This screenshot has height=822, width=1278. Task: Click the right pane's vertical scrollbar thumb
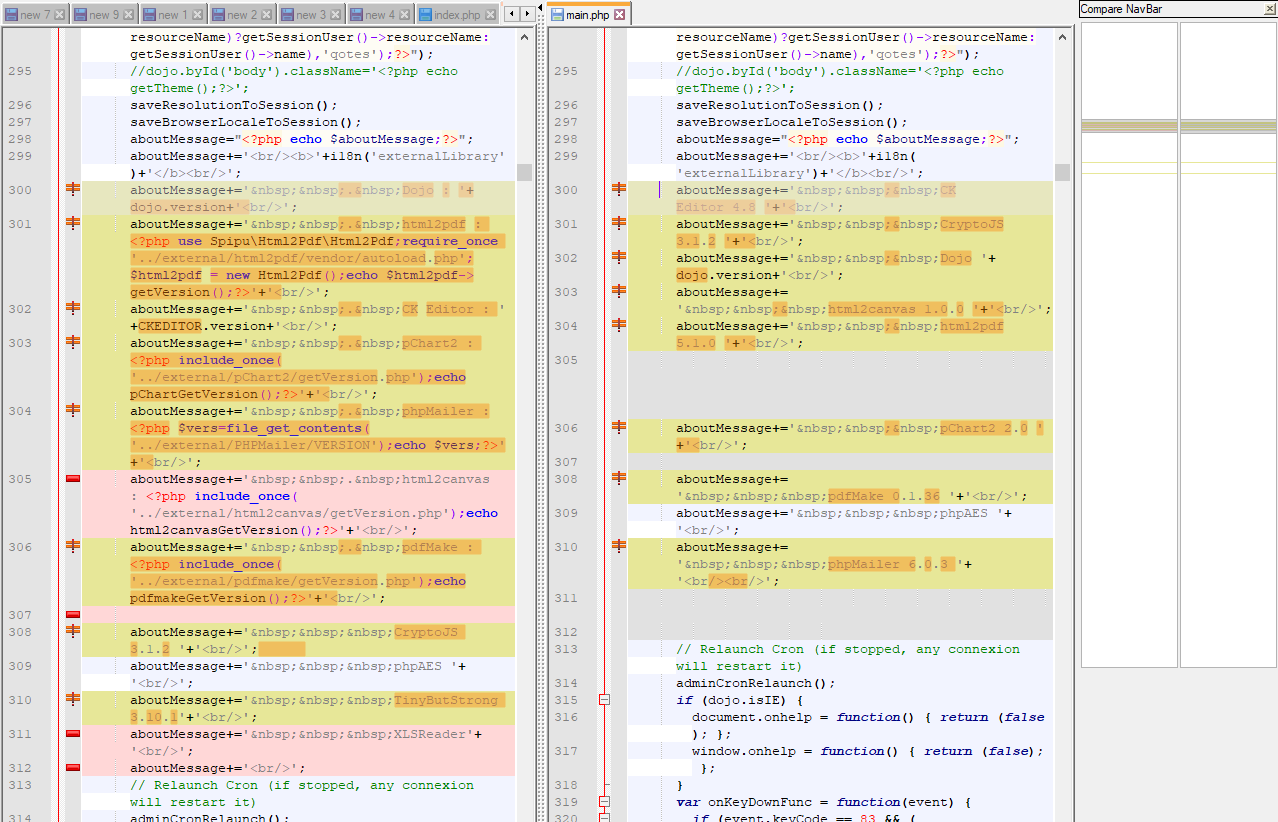pos(1062,173)
